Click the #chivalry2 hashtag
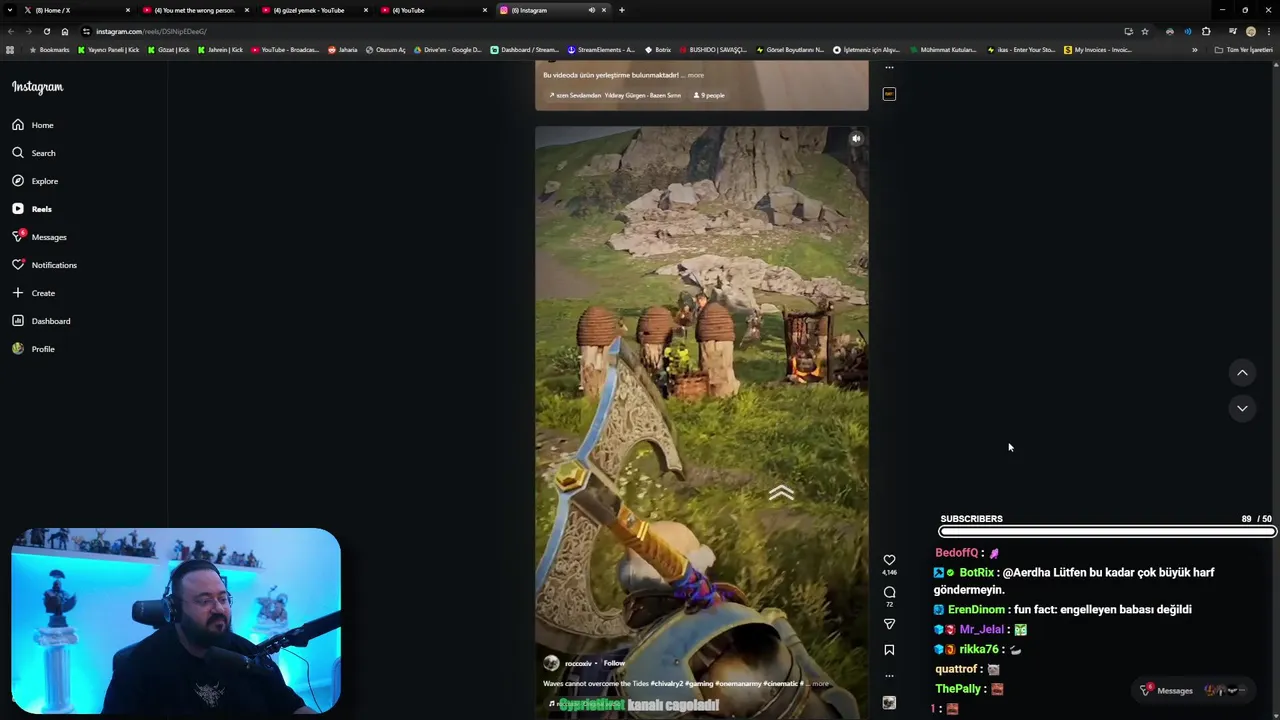Image resolution: width=1280 pixels, height=720 pixels. click(x=666, y=684)
